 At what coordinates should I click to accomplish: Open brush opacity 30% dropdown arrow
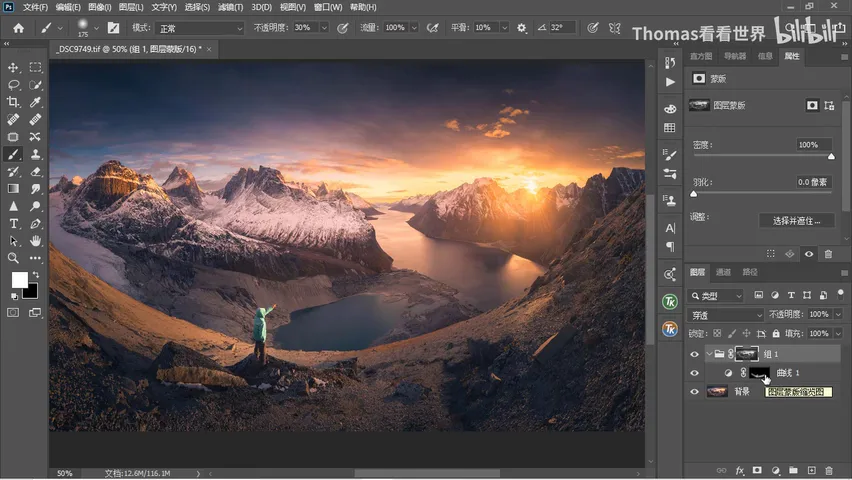[324, 28]
